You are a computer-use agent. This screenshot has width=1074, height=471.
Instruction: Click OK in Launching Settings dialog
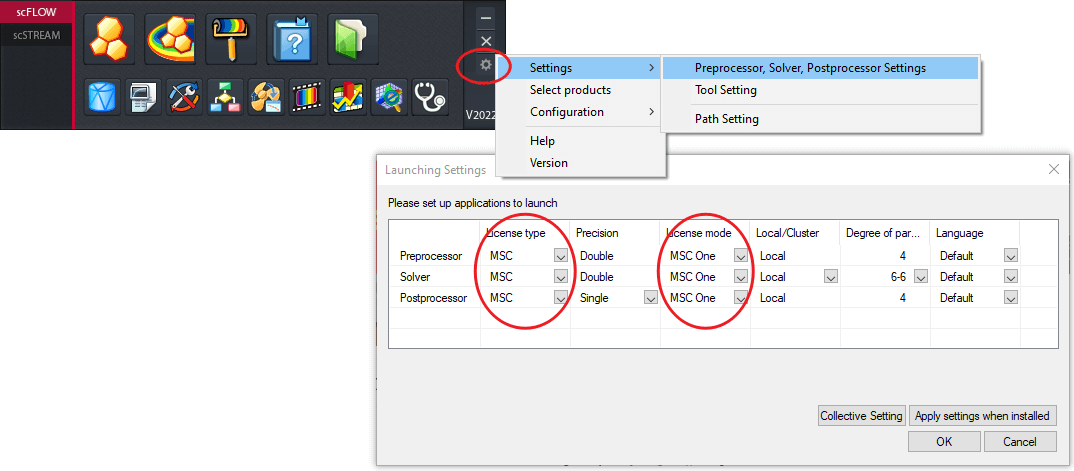point(943,441)
